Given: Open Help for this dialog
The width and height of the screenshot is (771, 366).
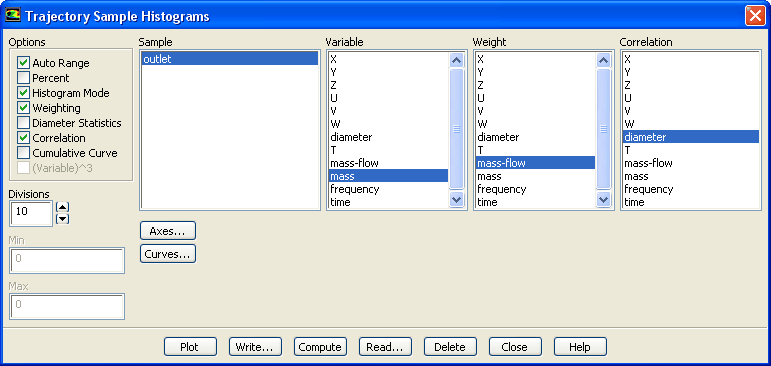Looking at the screenshot, I should pos(580,347).
